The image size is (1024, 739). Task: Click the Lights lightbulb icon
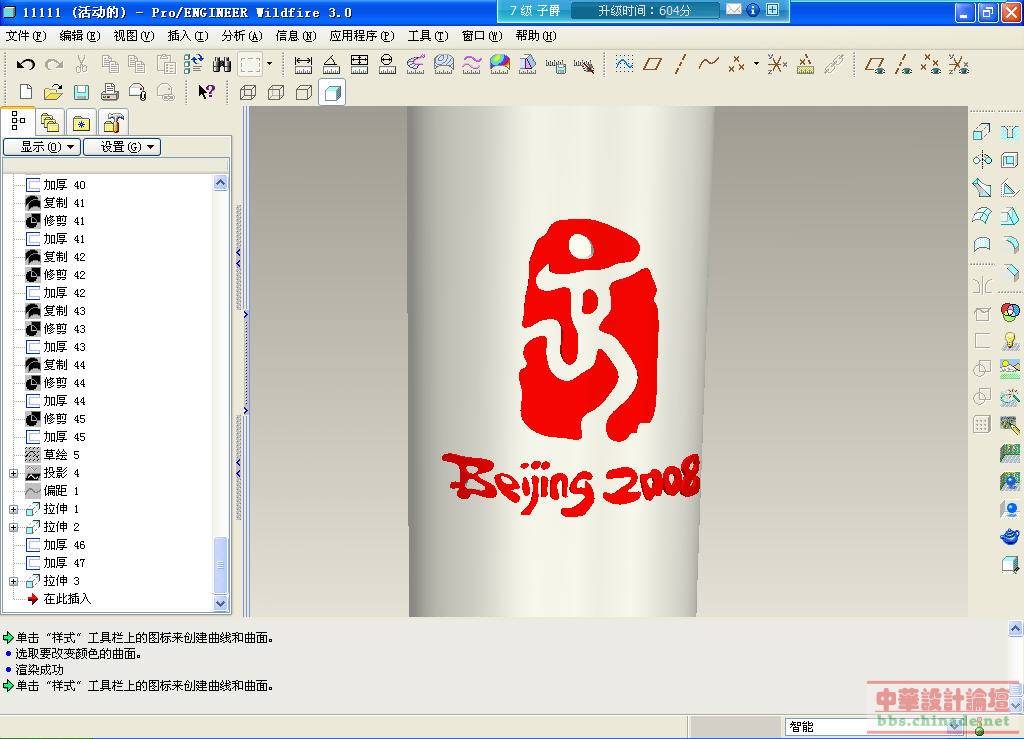[1010, 341]
